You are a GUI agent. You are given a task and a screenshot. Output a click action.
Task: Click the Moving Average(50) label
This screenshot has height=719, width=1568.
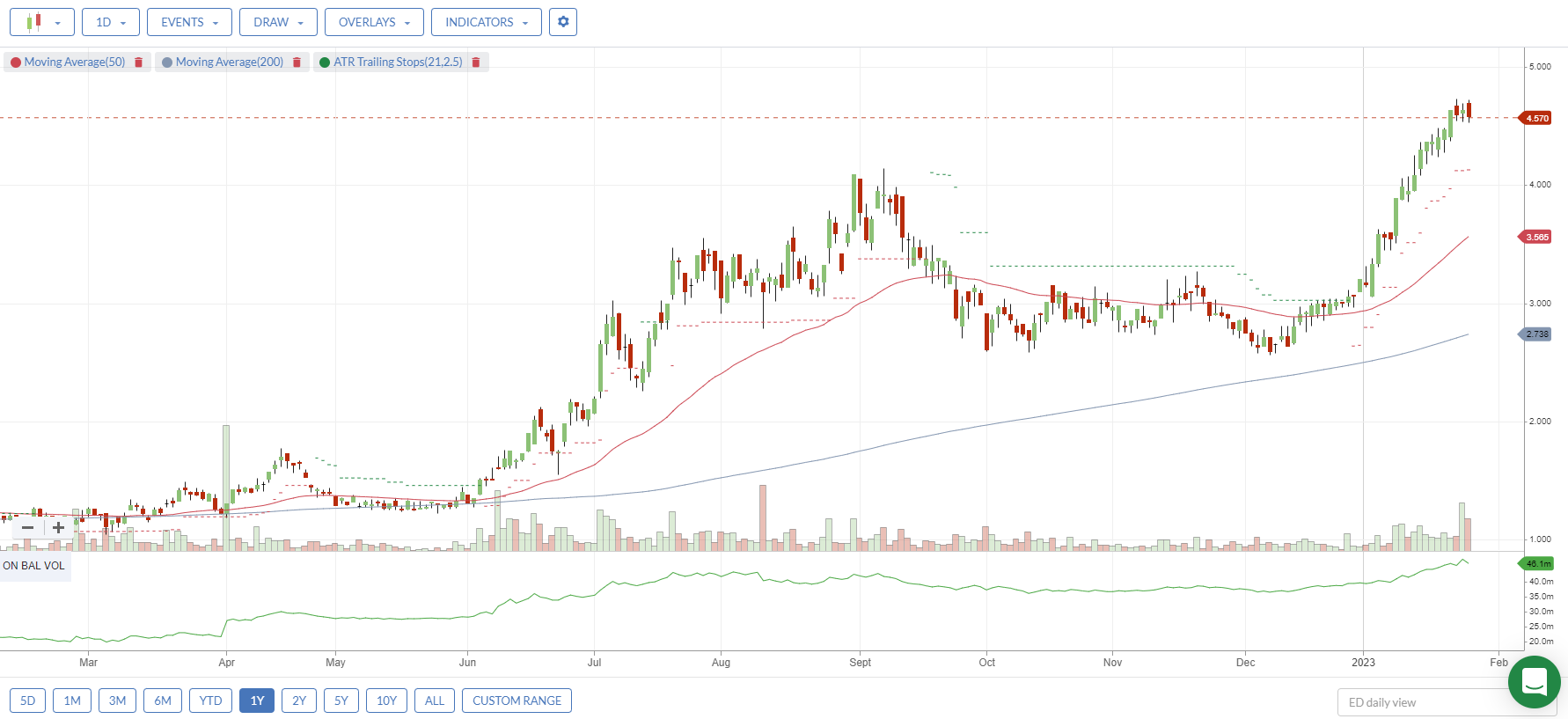tap(75, 62)
